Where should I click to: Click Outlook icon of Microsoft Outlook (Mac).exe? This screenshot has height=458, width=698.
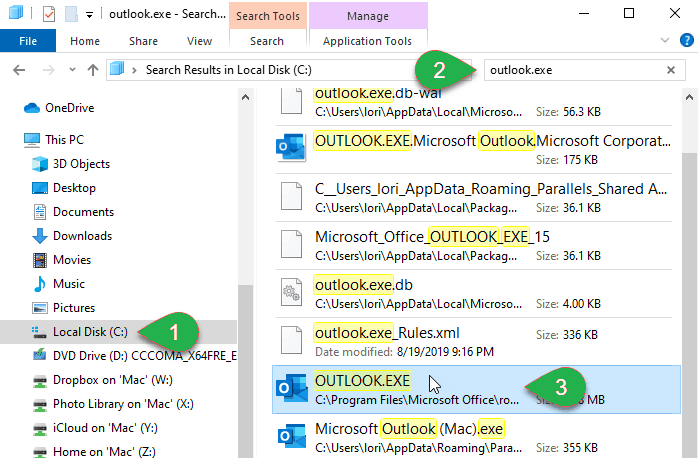292,435
